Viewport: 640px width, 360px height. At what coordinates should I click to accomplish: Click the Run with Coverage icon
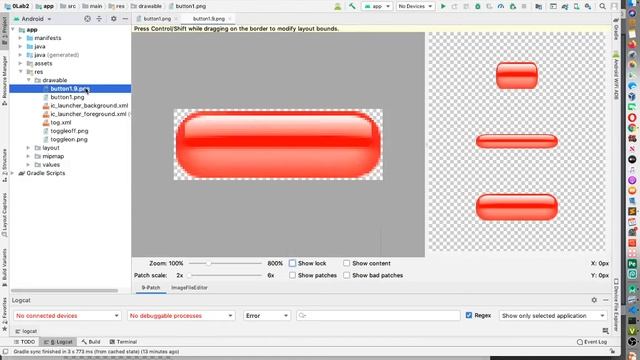tap(489, 6)
